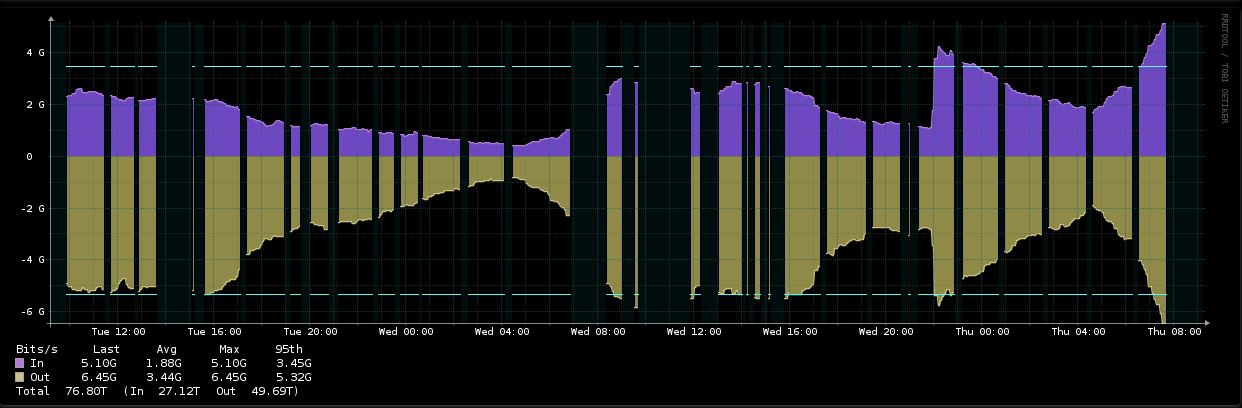
Task: Click the '4 G' y-axis label
Action: [35, 52]
